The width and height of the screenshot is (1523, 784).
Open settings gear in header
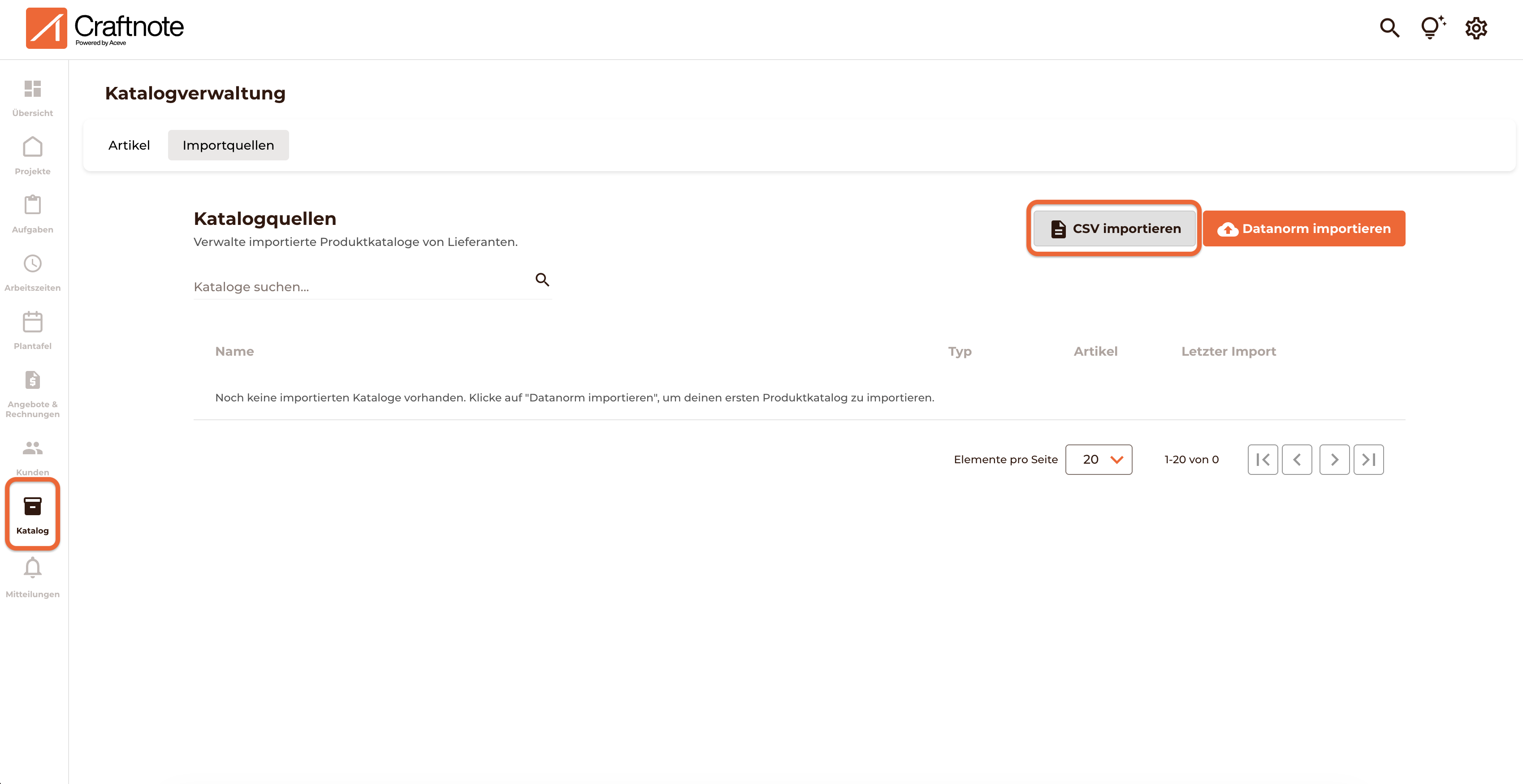coord(1475,28)
